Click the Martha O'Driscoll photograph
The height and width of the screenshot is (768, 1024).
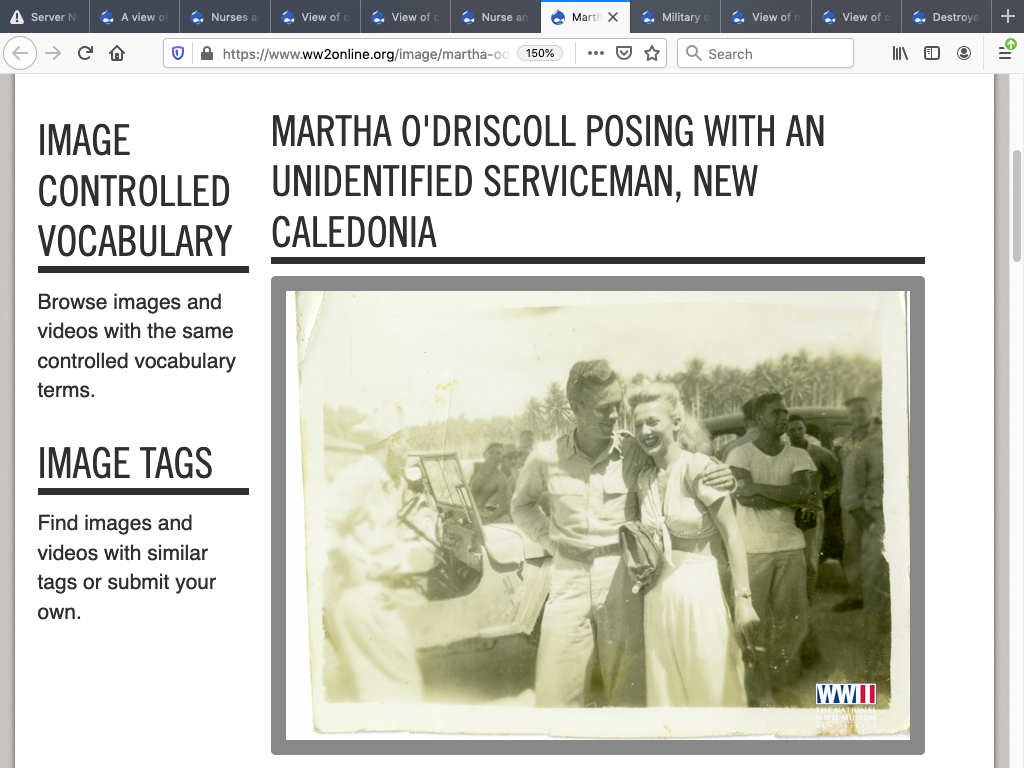tap(597, 515)
